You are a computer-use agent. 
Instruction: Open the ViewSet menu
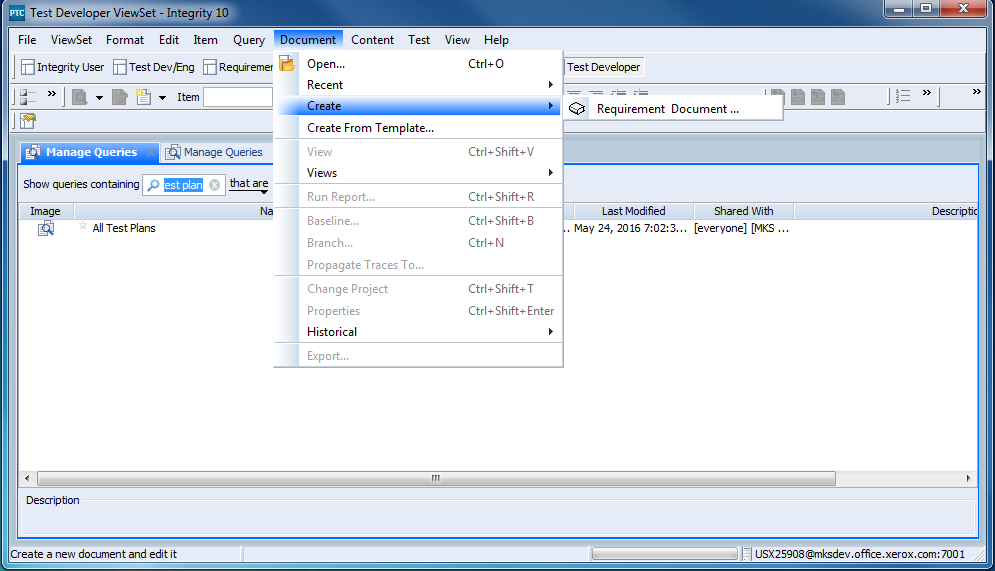(71, 40)
